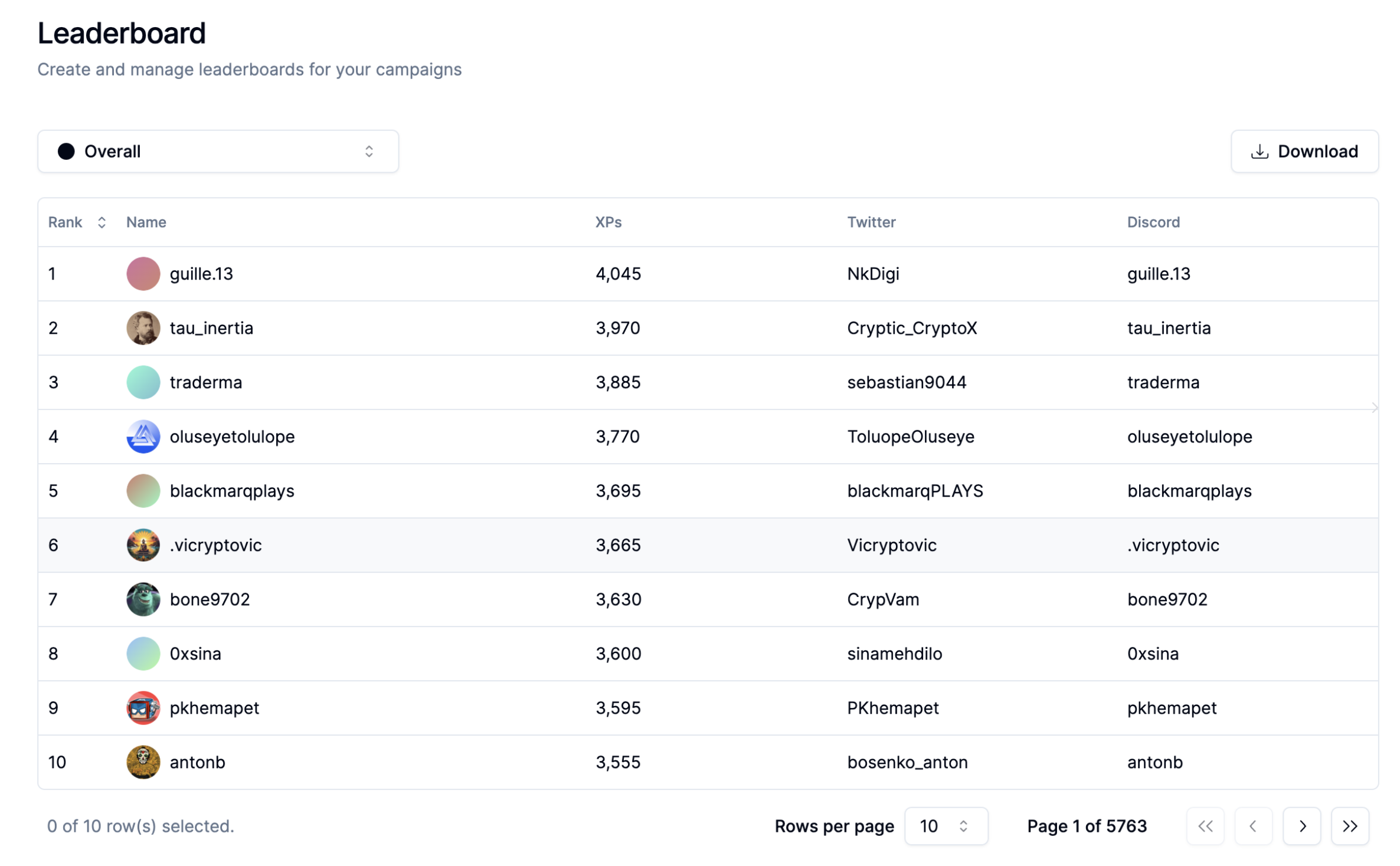Open Twitter handle Cryptic_CryptoX
Screen dimensions: 1400x866
tap(911, 328)
